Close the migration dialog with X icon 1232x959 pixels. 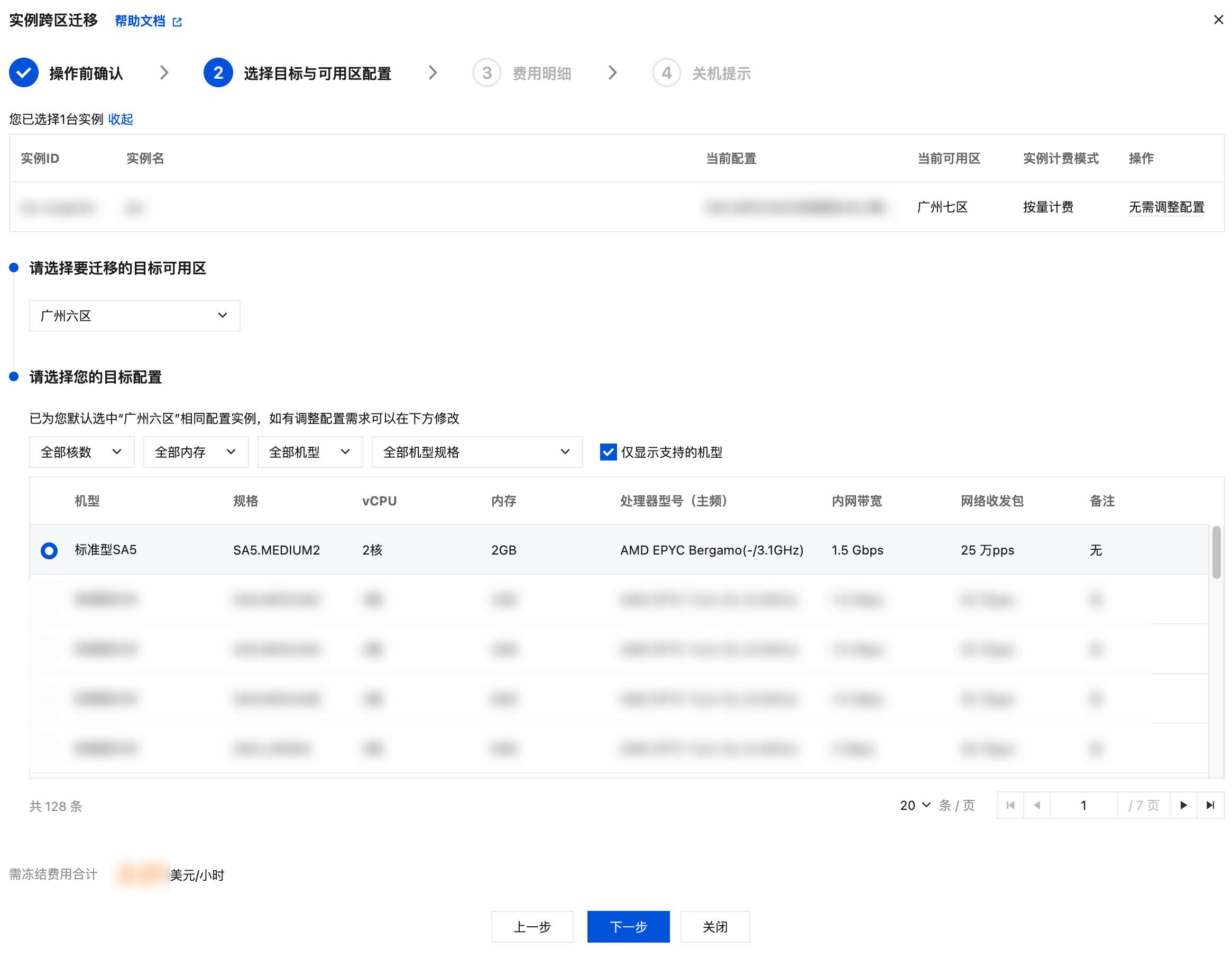pyautogui.click(x=1218, y=20)
